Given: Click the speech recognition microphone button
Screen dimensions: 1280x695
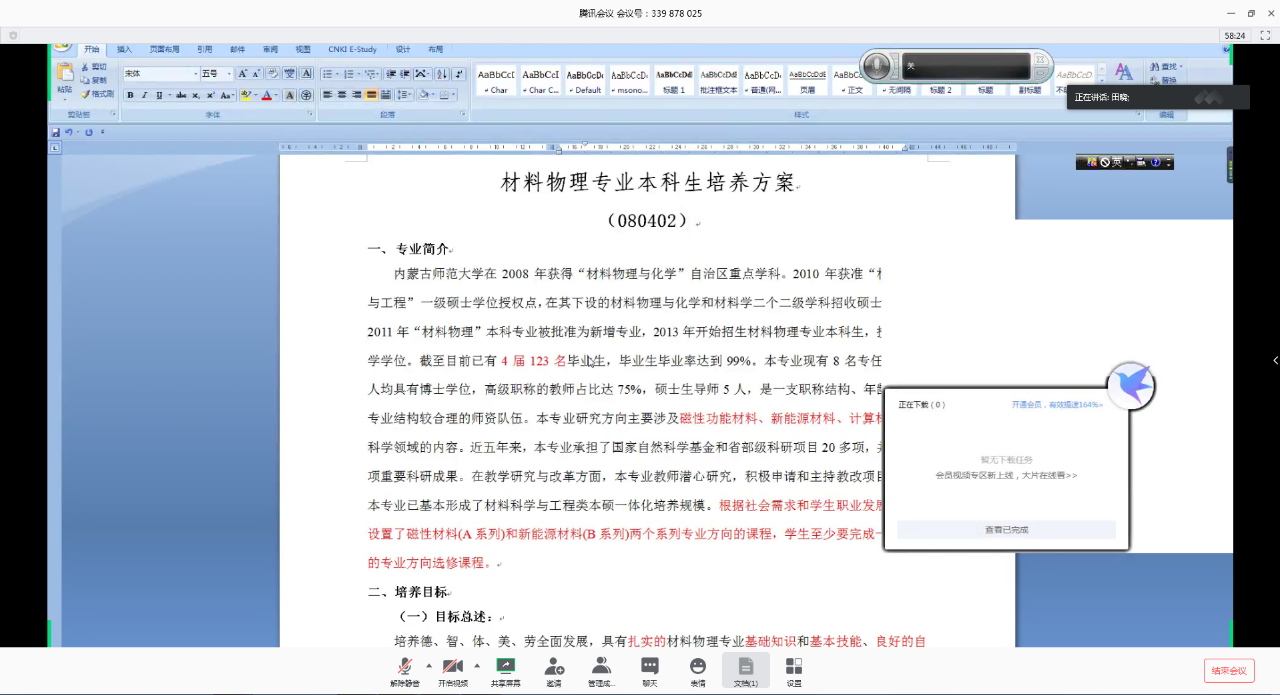Looking at the screenshot, I should [877, 67].
